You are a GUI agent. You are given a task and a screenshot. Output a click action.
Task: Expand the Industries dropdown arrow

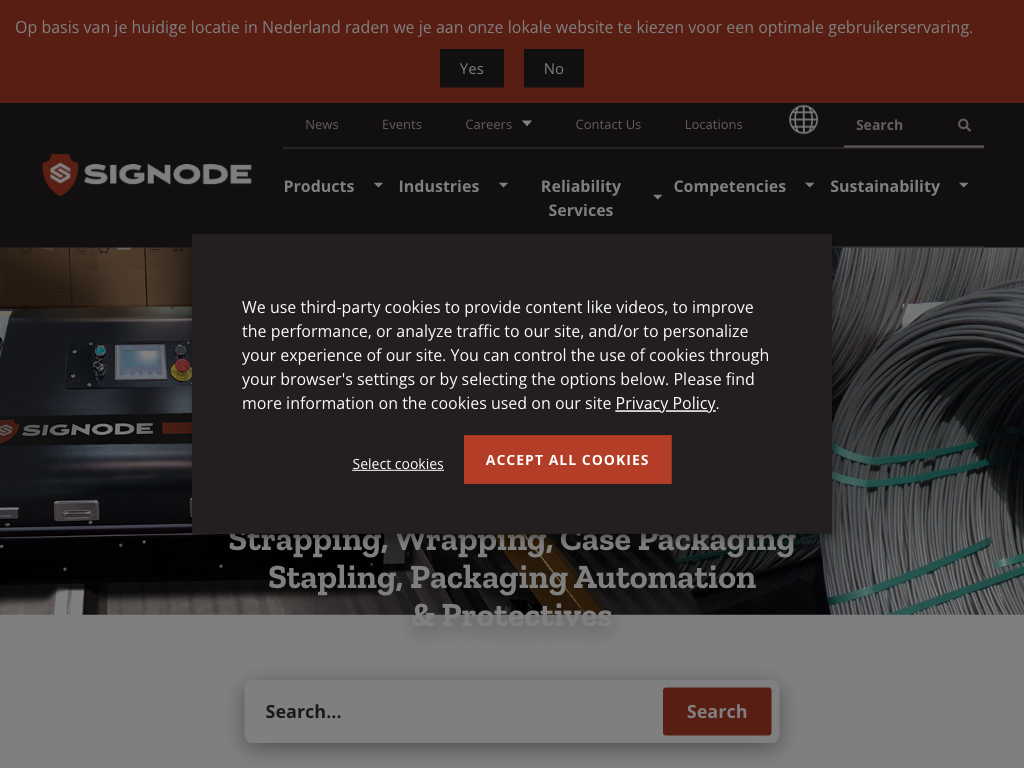point(504,185)
